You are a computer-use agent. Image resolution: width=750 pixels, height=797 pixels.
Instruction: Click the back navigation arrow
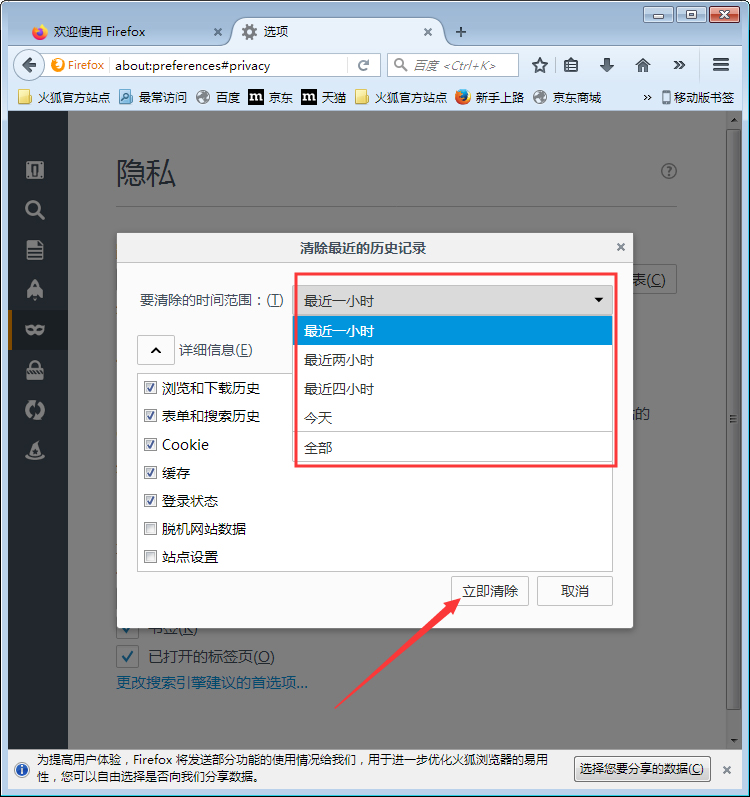coord(29,65)
